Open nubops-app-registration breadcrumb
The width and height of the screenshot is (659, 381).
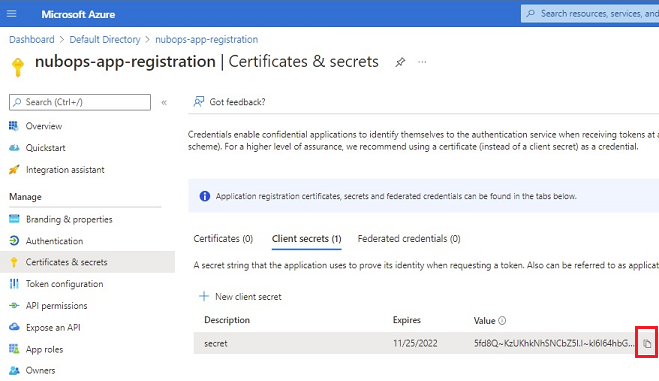pos(207,39)
